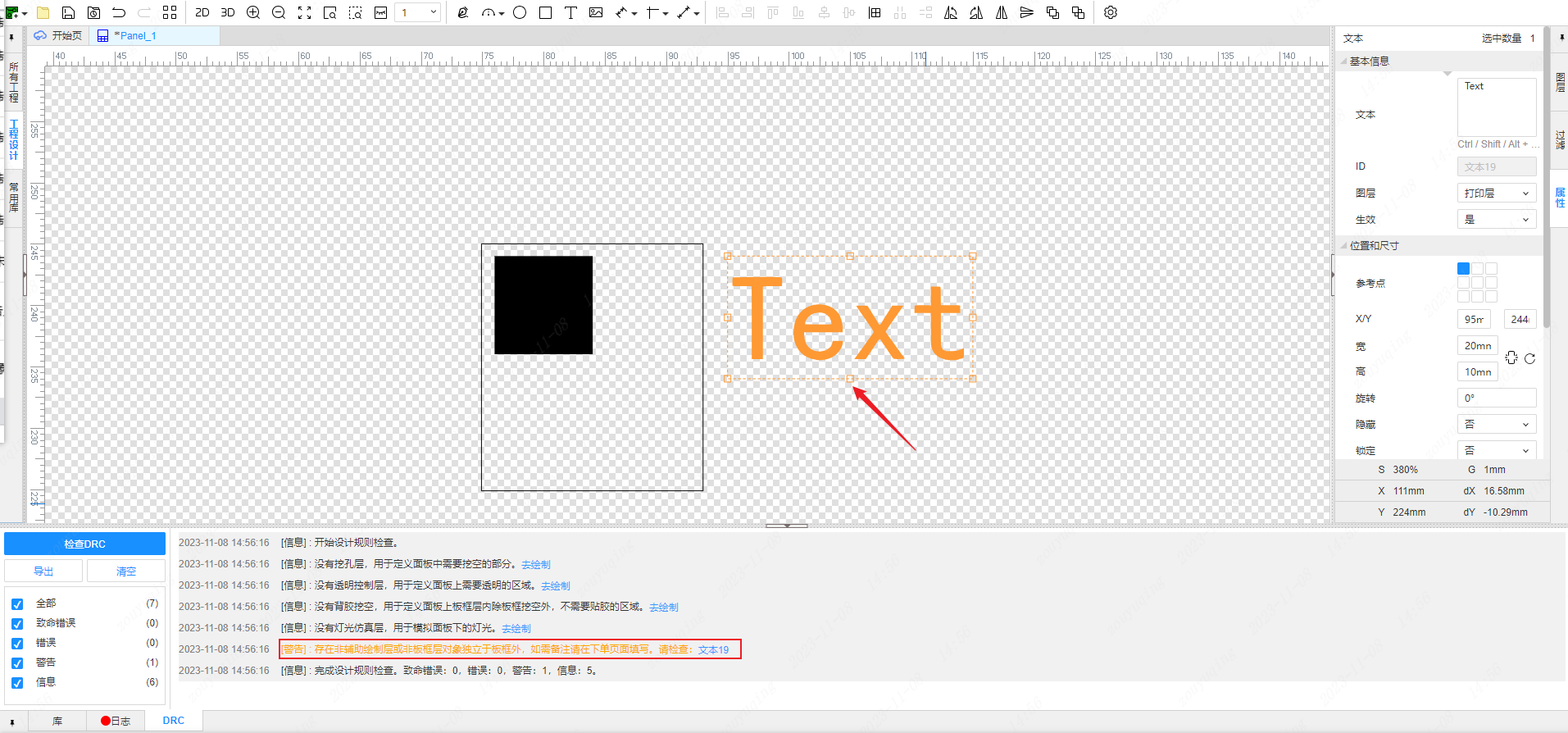Click the 宽 width input field
The width and height of the screenshot is (1568, 733).
[1478, 346]
